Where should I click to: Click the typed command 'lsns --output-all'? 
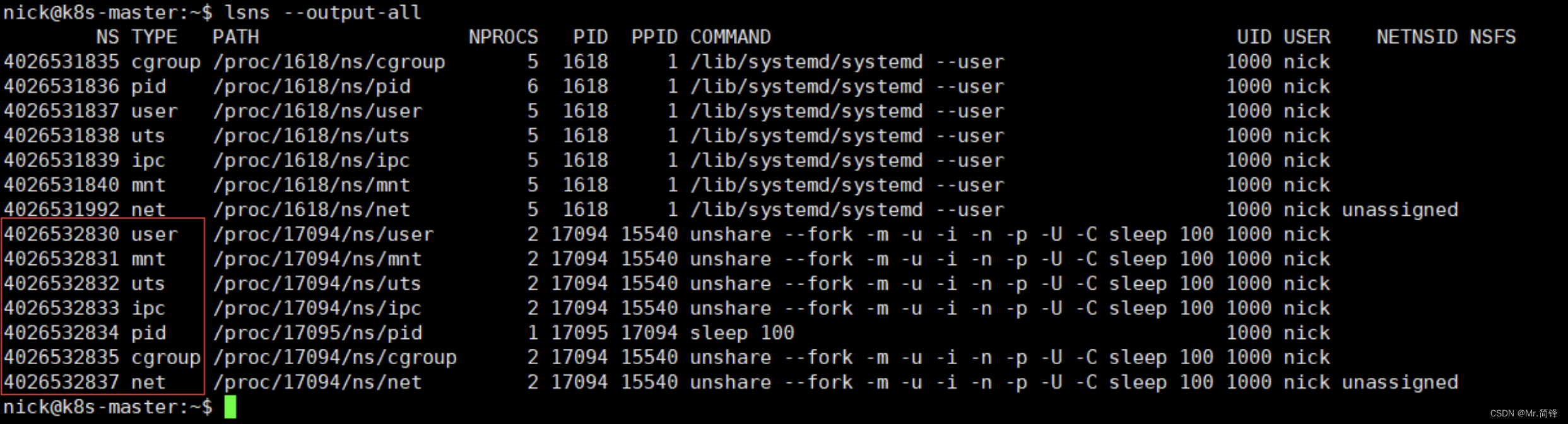pos(323,13)
